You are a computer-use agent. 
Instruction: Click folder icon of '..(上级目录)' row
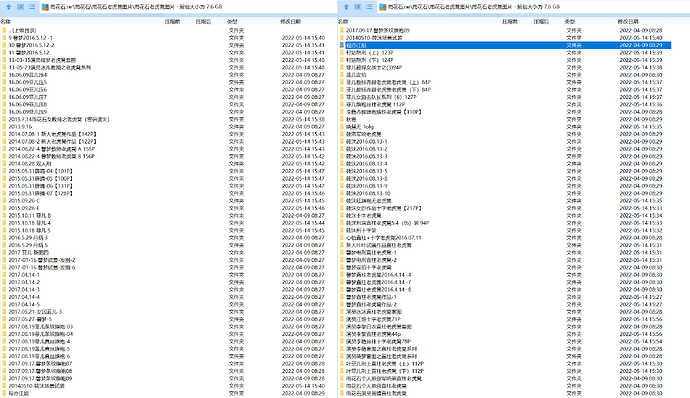pyautogui.click(x=4, y=30)
